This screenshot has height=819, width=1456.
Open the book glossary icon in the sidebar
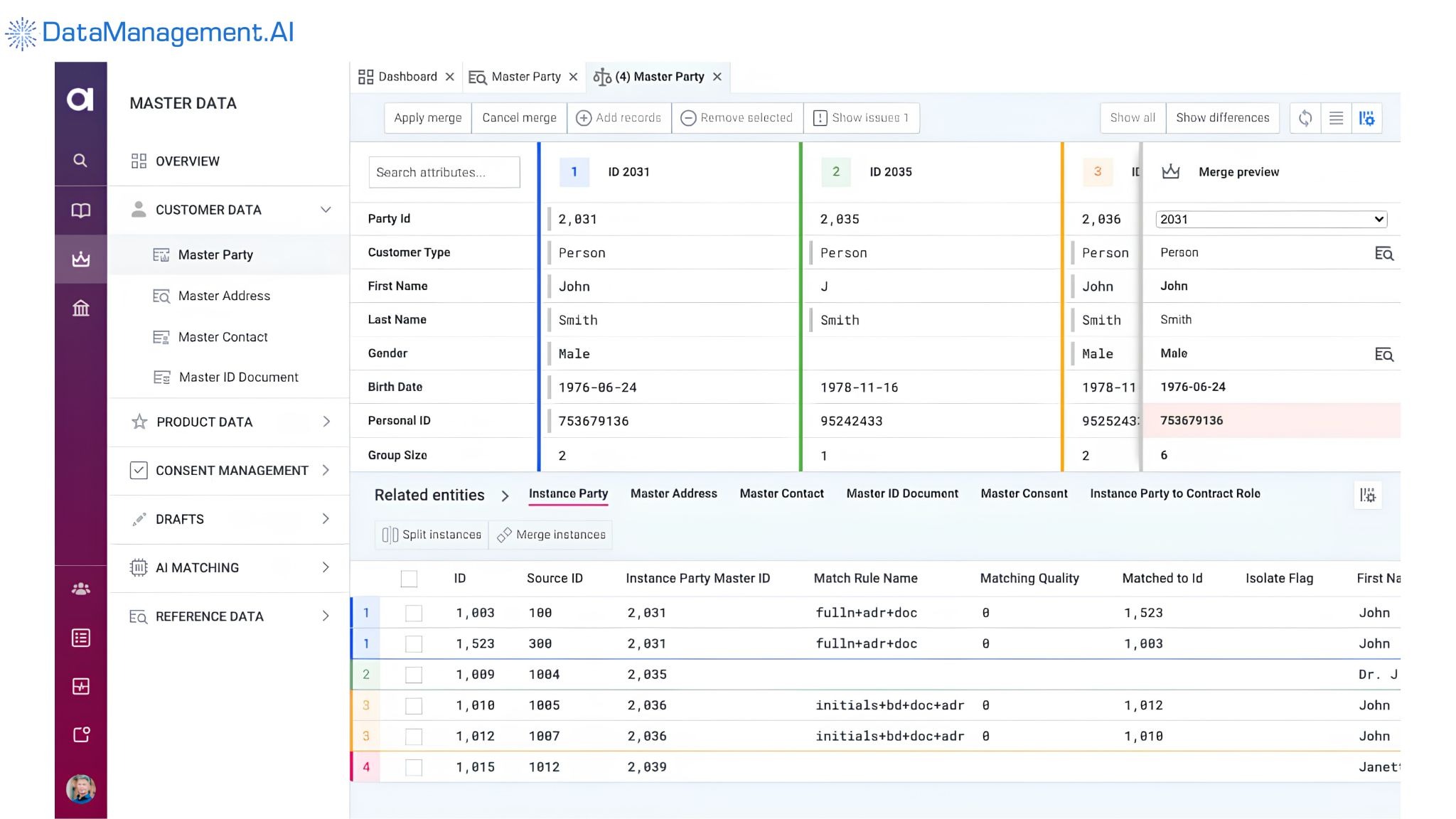coord(80,210)
